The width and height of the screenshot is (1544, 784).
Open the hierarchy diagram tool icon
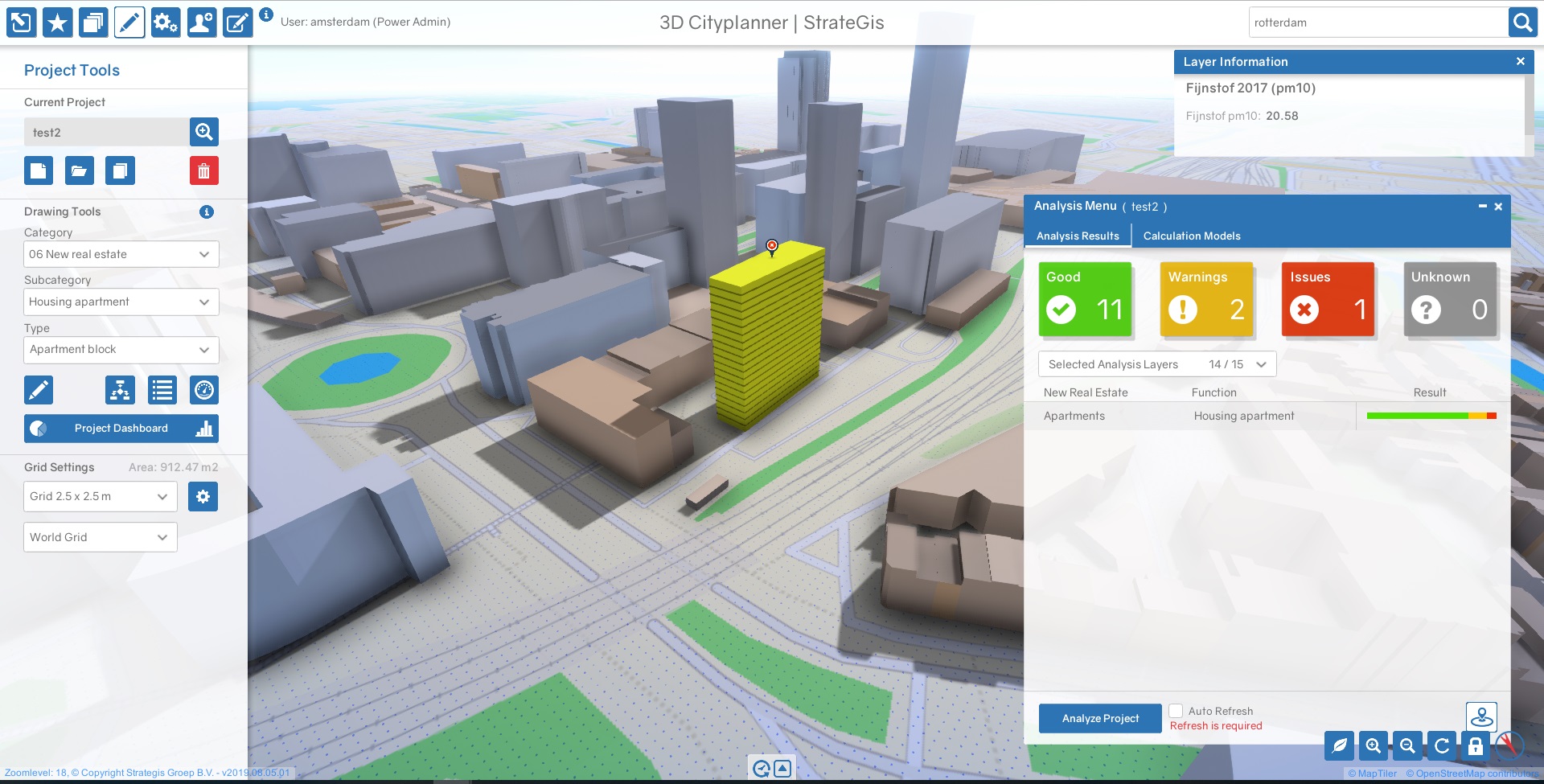(120, 391)
